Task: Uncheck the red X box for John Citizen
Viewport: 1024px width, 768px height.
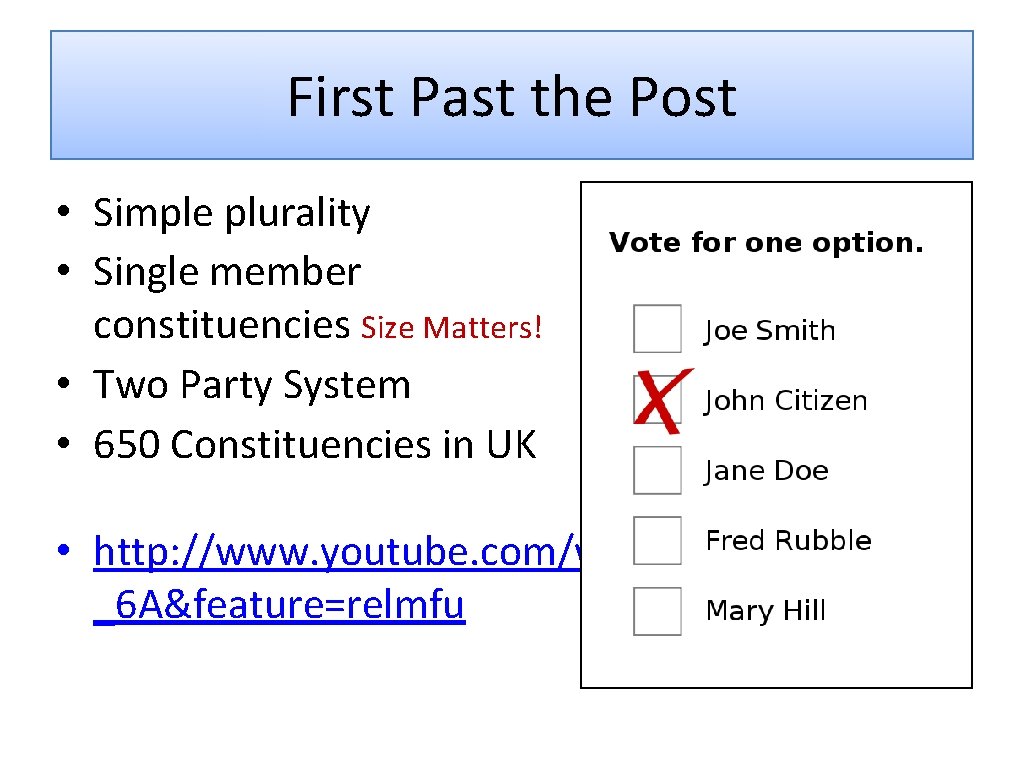Action: [x=657, y=400]
